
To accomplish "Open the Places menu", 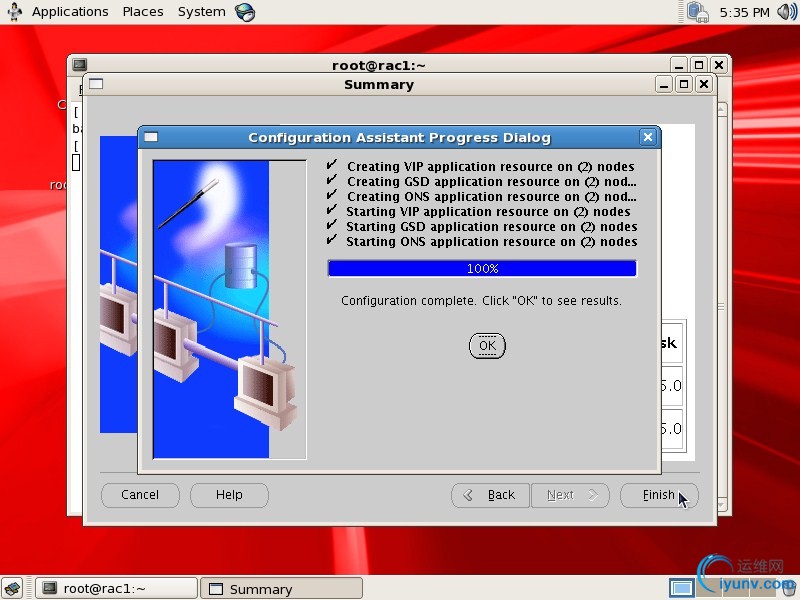I will click(143, 12).
